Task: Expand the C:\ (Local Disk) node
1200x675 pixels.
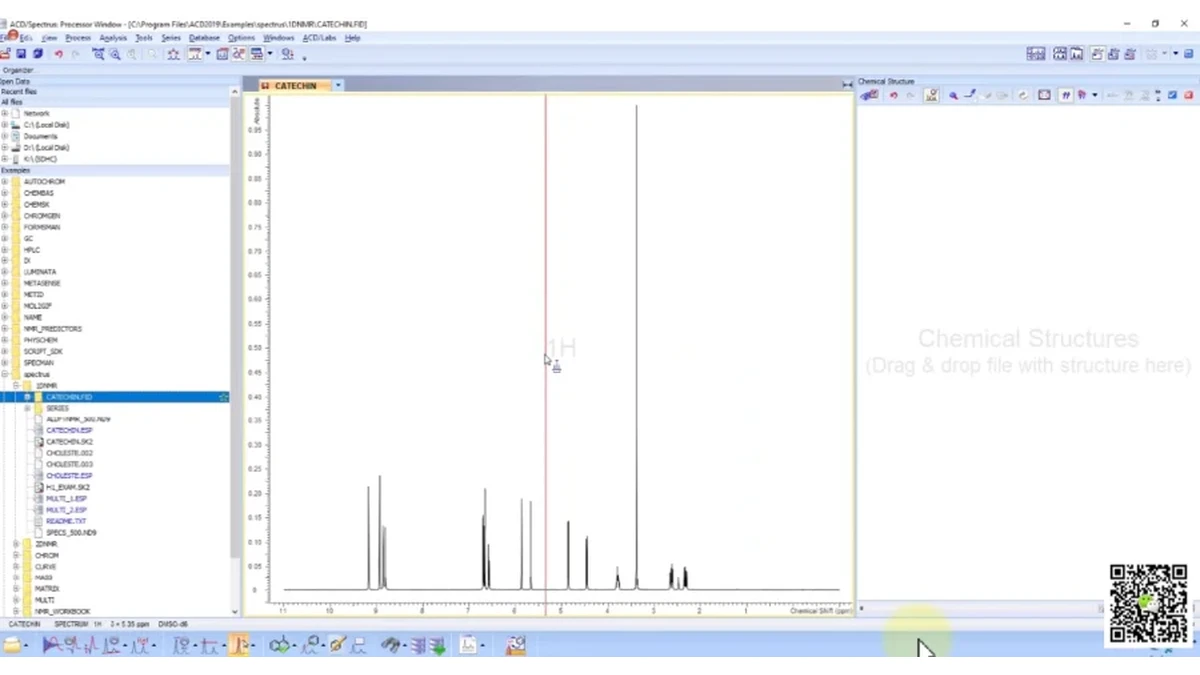Action: pyautogui.click(x=5, y=125)
